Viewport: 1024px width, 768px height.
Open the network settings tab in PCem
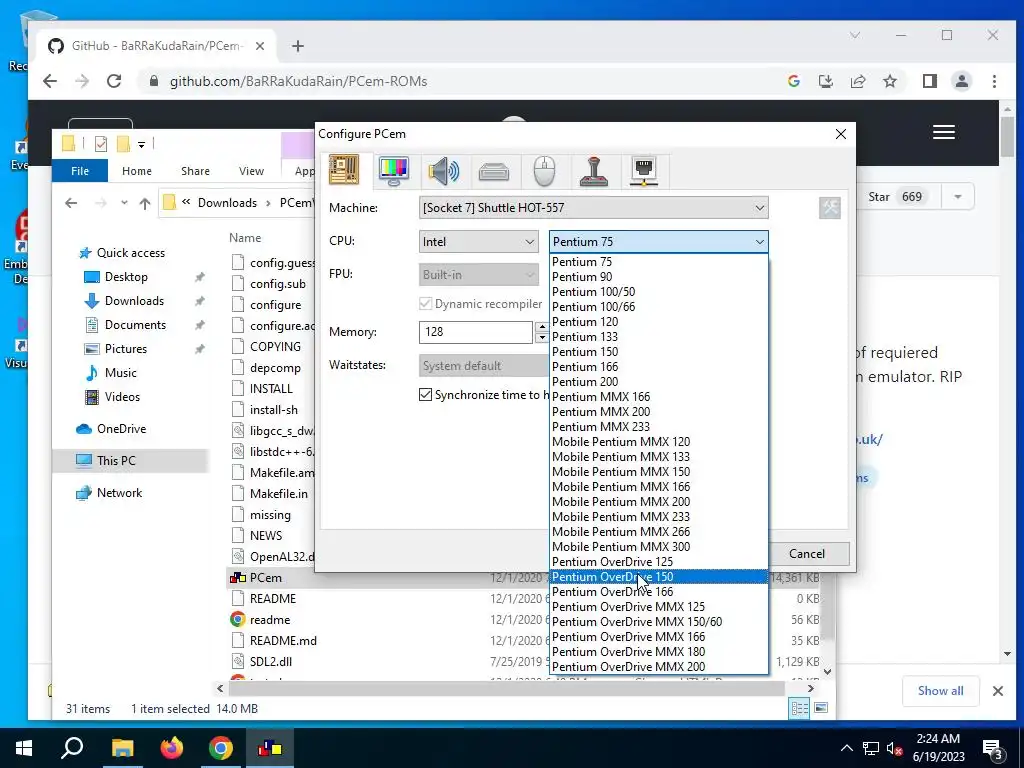click(644, 171)
